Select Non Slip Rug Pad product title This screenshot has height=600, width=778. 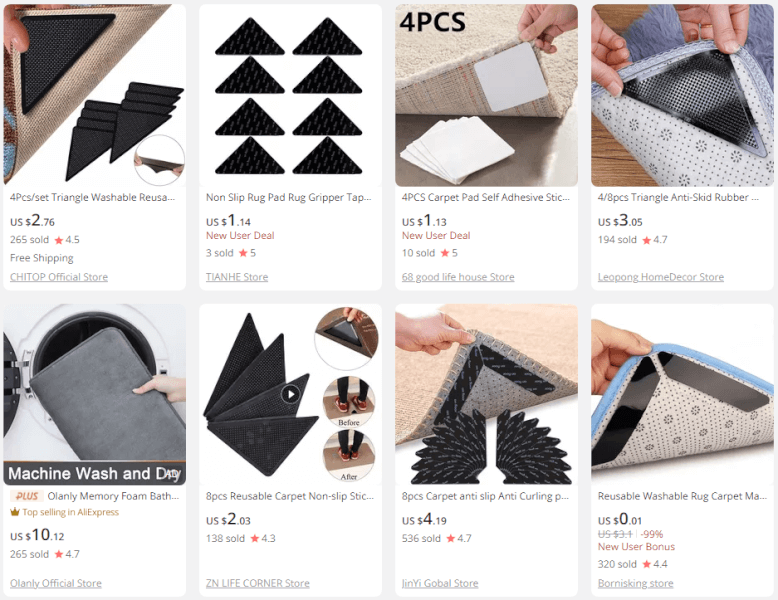[289, 198]
